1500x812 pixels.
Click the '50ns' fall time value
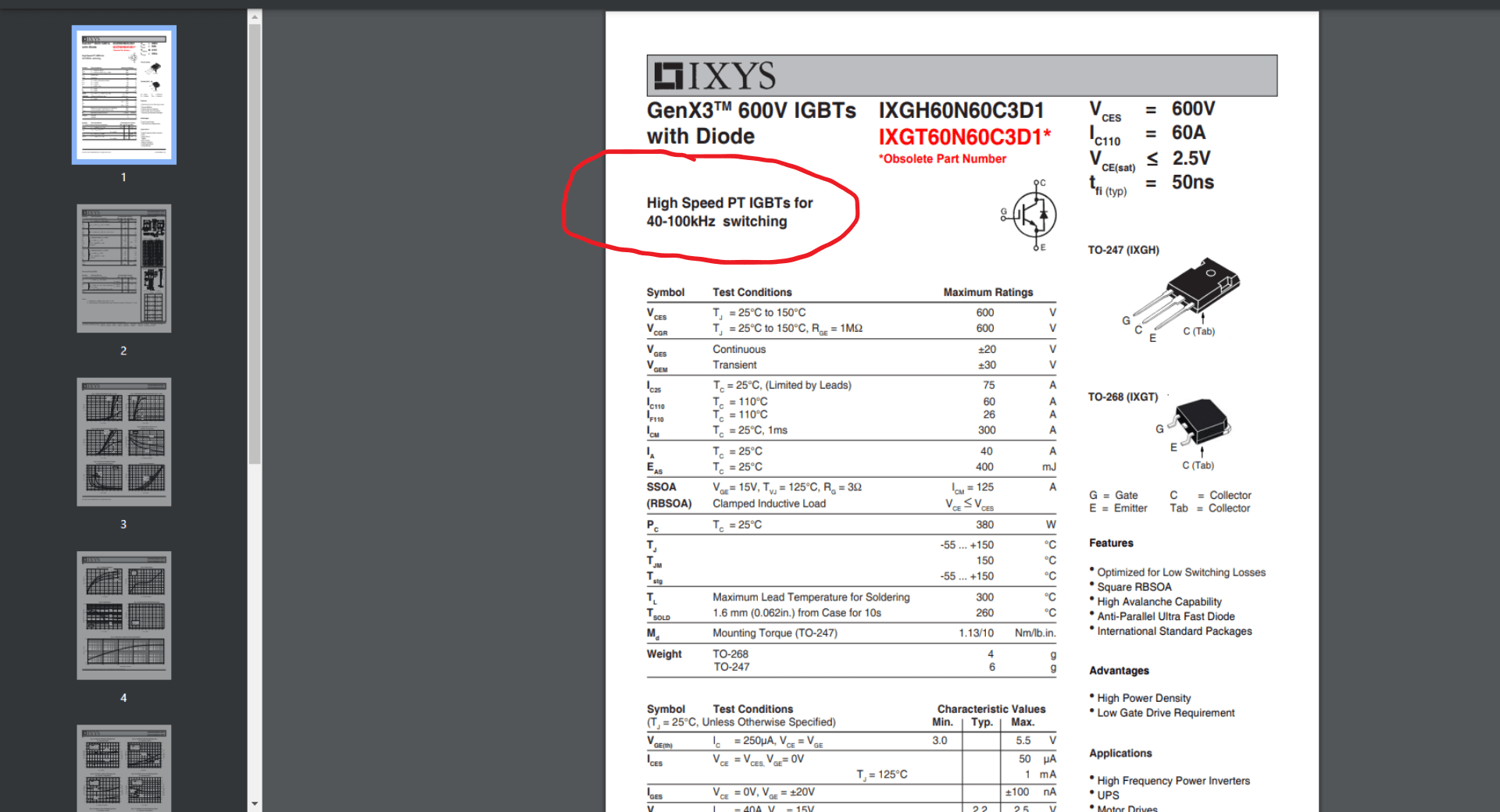(1193, 183)
